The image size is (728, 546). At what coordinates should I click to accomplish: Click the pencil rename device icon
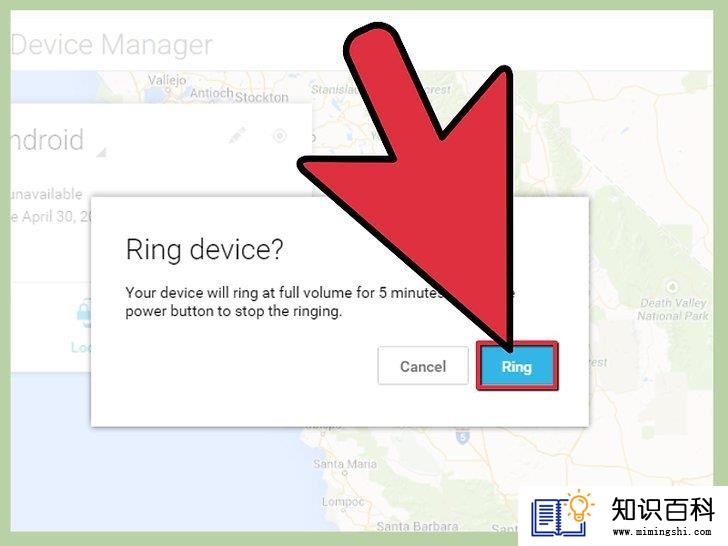(x=237, y=135)
